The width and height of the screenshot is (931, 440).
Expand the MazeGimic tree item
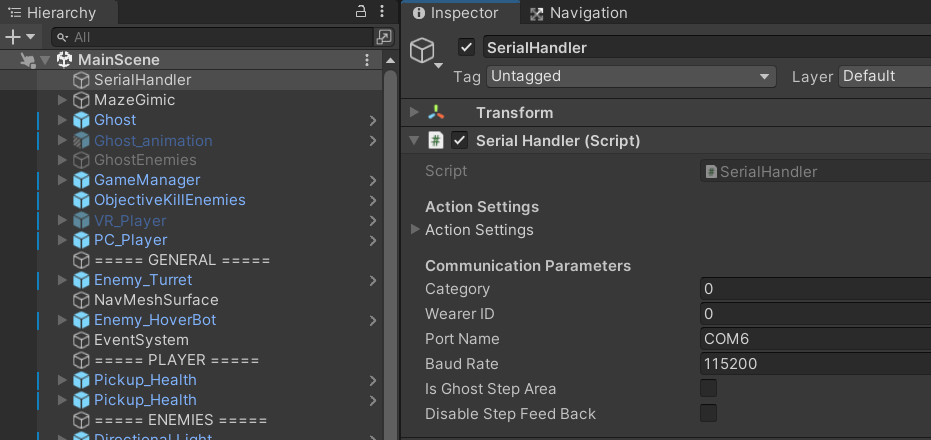[x=62, y=100]
